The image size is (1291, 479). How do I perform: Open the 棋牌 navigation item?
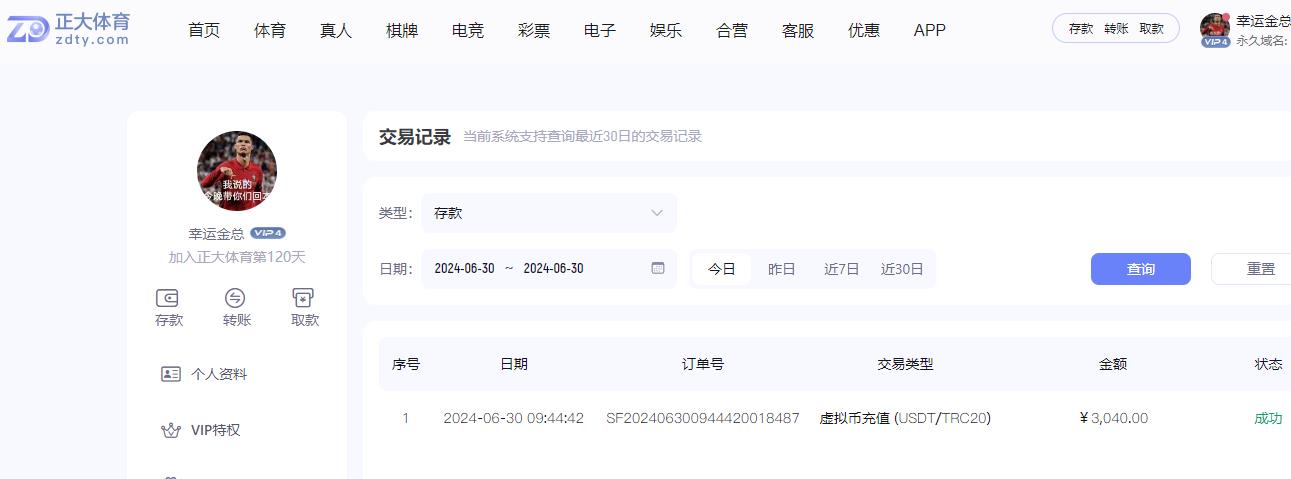(402, 30)
